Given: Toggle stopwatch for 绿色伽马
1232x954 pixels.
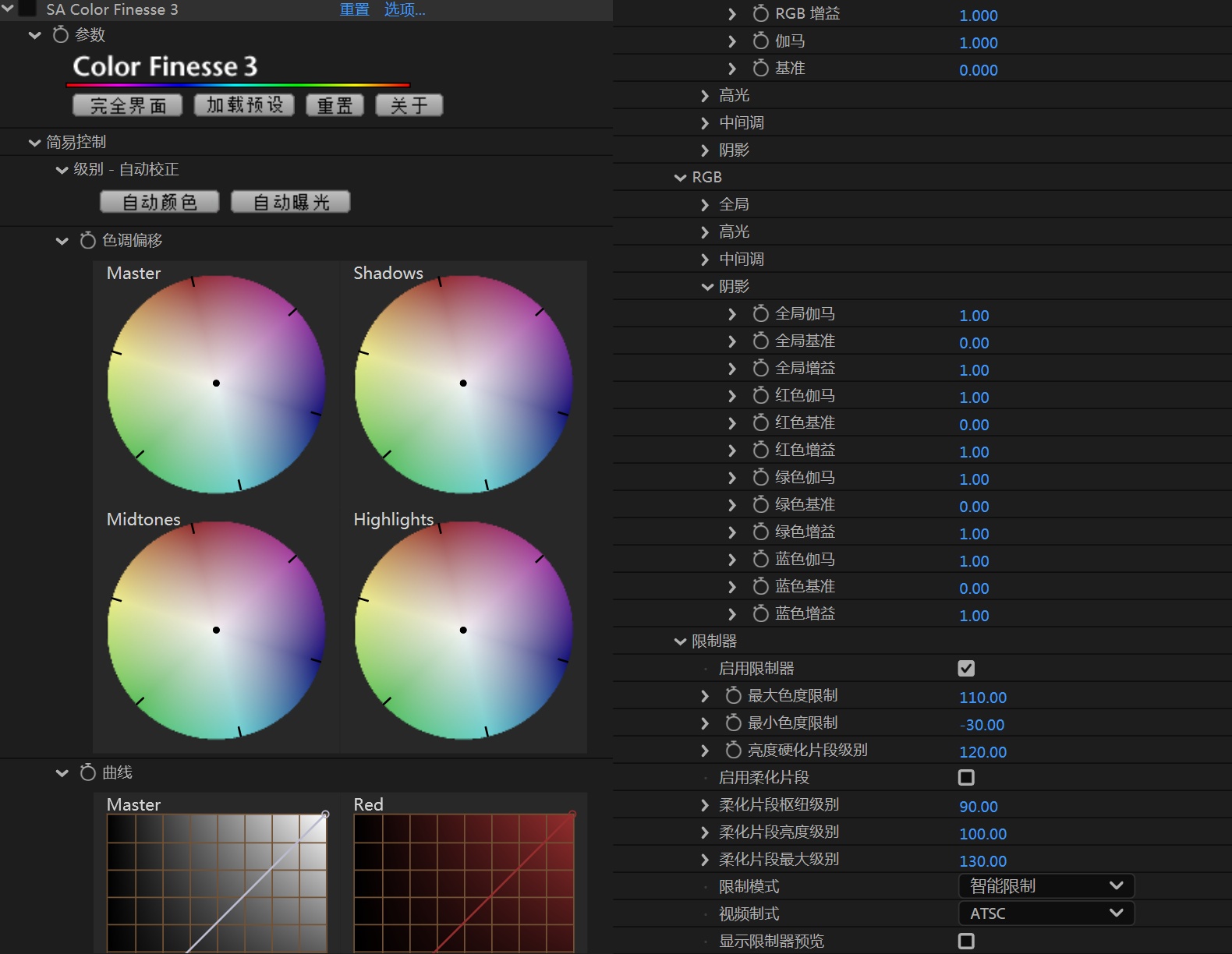Looking at the screenshot, I should coord(760,477).
